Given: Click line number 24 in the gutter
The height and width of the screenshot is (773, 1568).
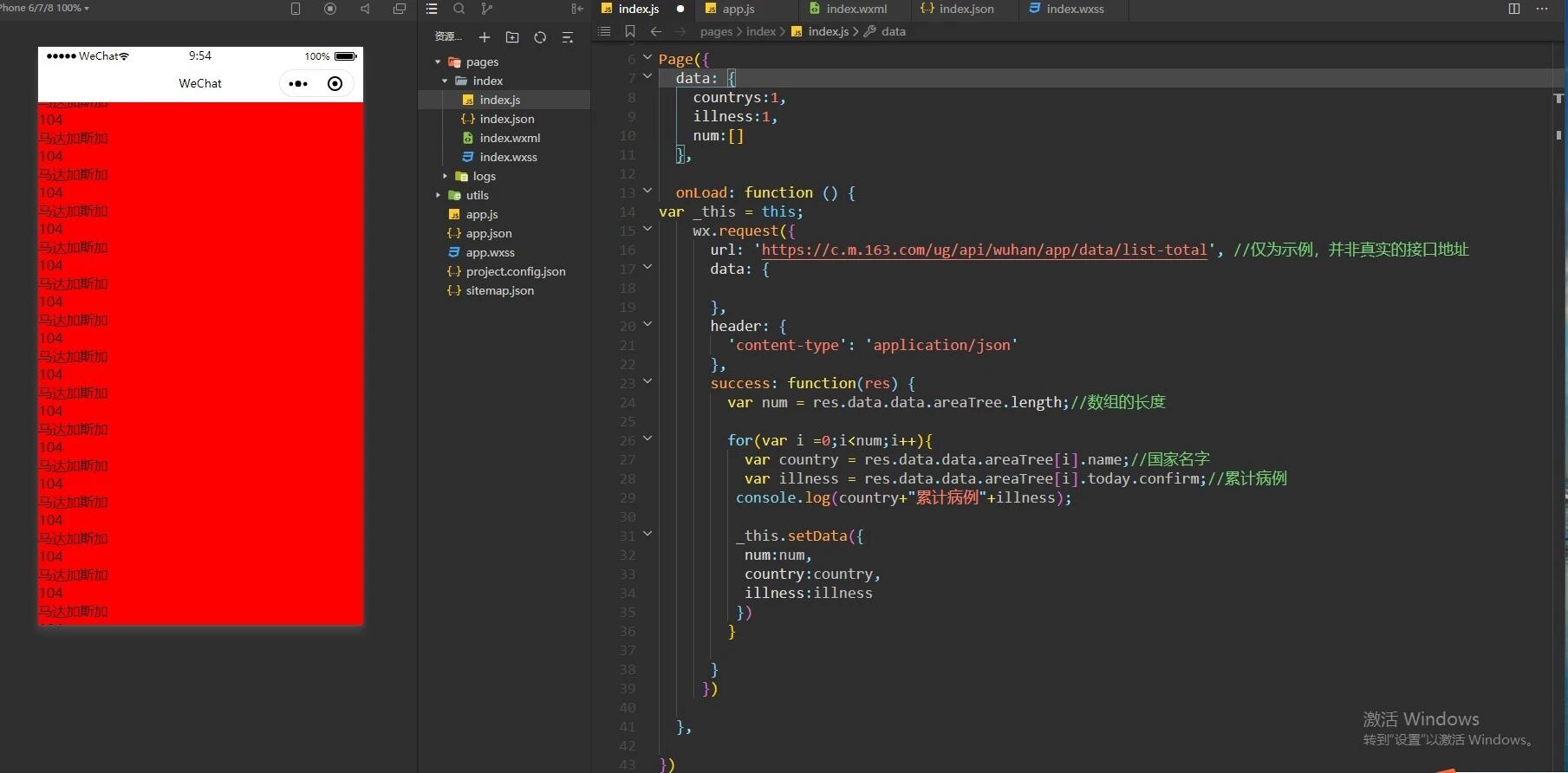Looking at the screenshot, I should coord(628,402).
